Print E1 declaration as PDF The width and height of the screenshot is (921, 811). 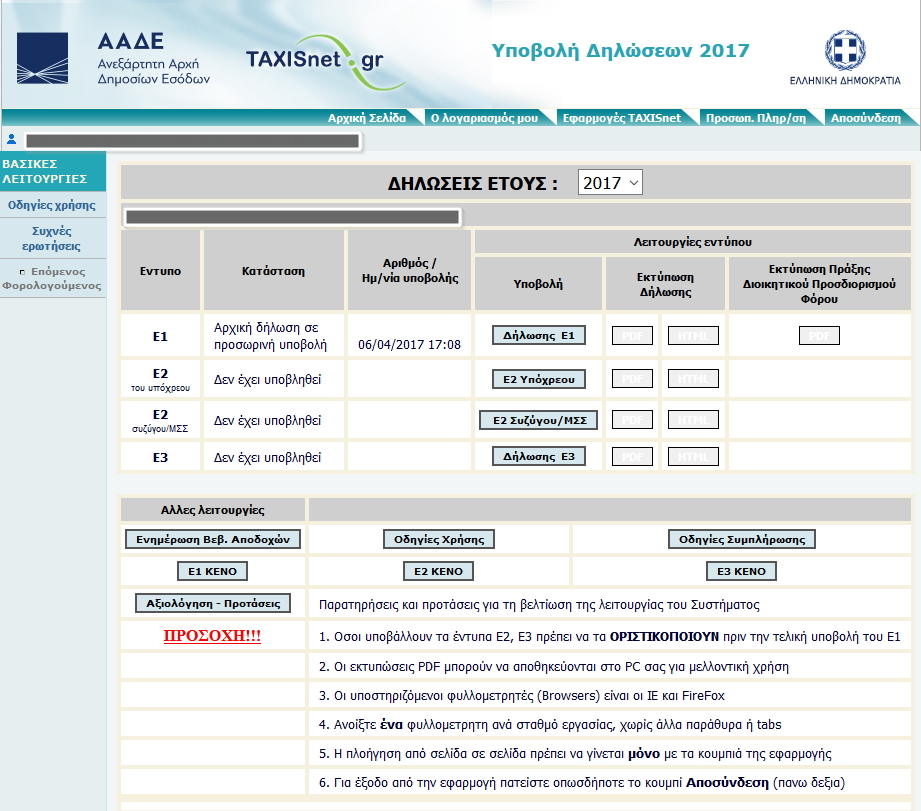click(632, 336)
